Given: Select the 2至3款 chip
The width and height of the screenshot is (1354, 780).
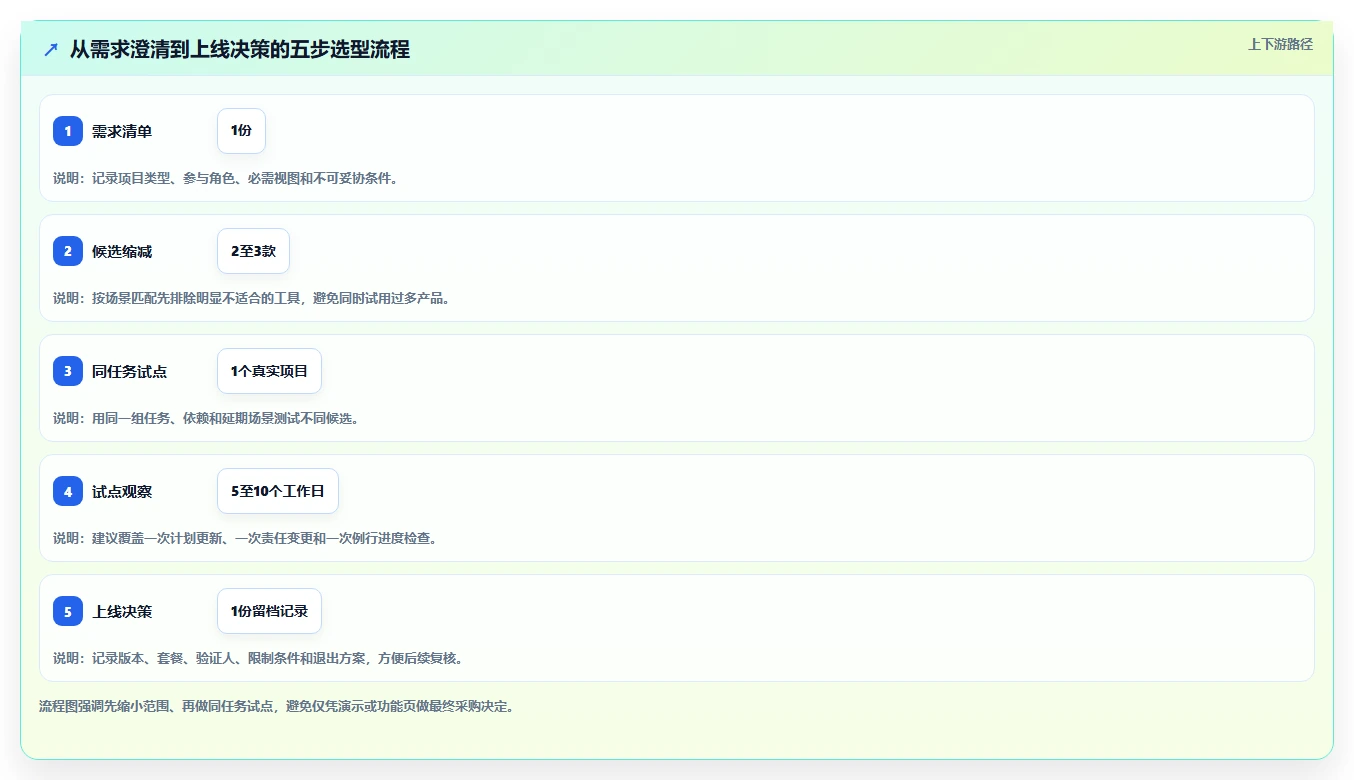Looking at the screenshot, I should pos(253,251).
